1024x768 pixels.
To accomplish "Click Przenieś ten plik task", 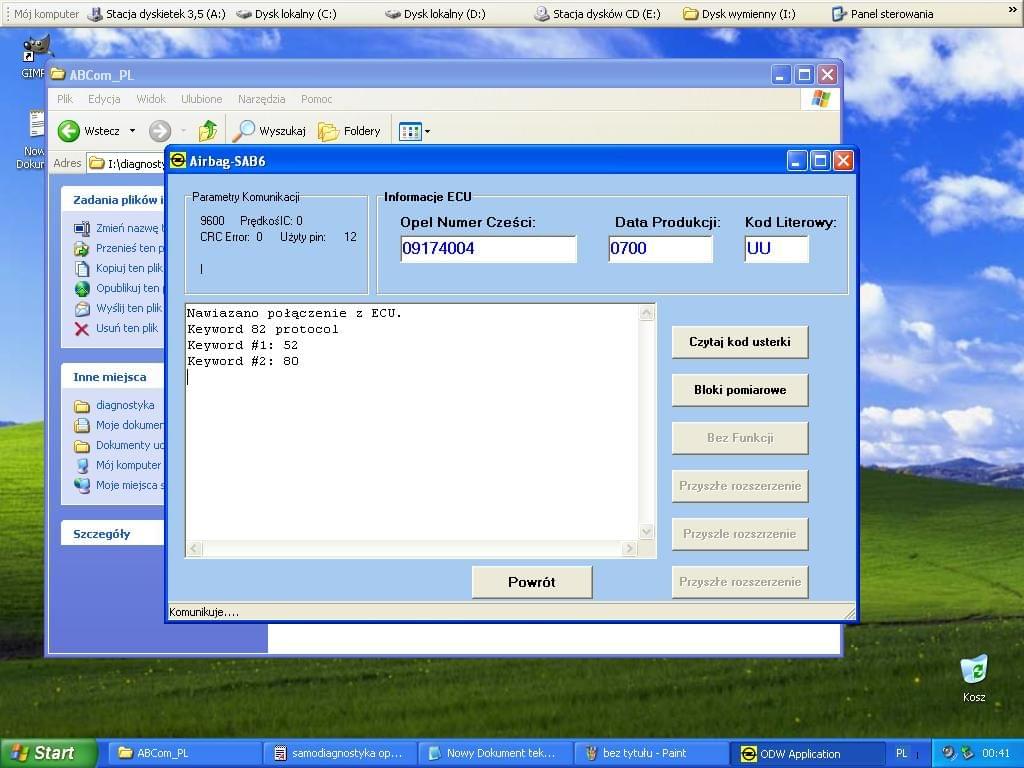I will point(118,248).
